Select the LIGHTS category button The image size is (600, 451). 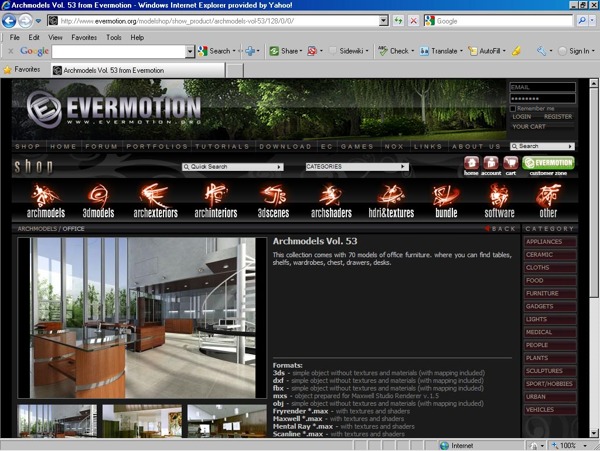(x=550, y=319)
